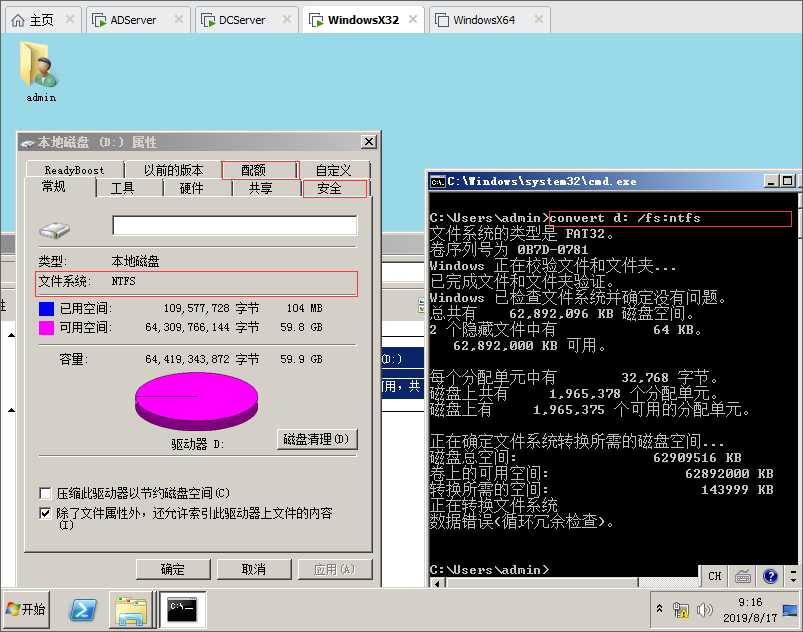803x632 pixels.
Task: Click the CH input language indicator
Action: pyautogui.click(x=714, y=576)
